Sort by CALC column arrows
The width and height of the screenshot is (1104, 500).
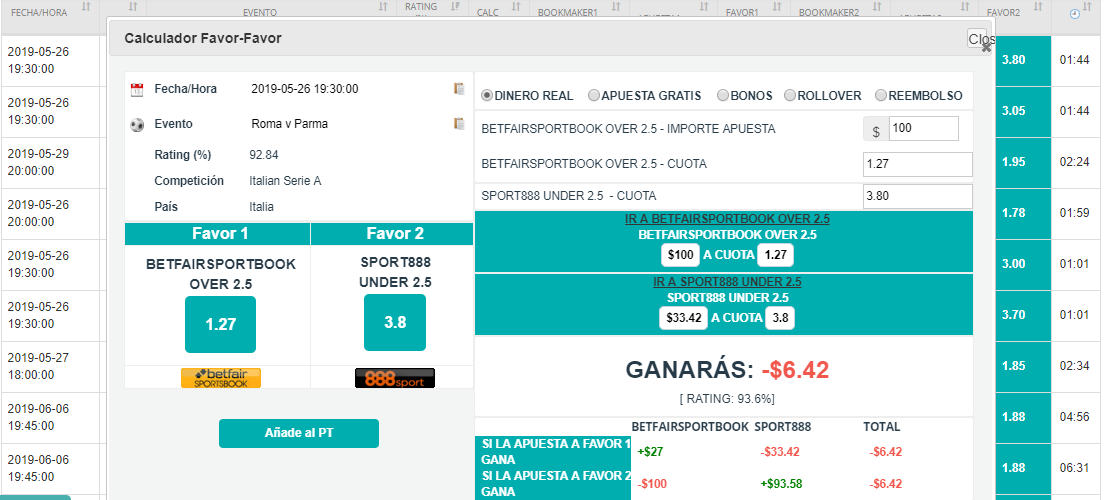point(516,7)
